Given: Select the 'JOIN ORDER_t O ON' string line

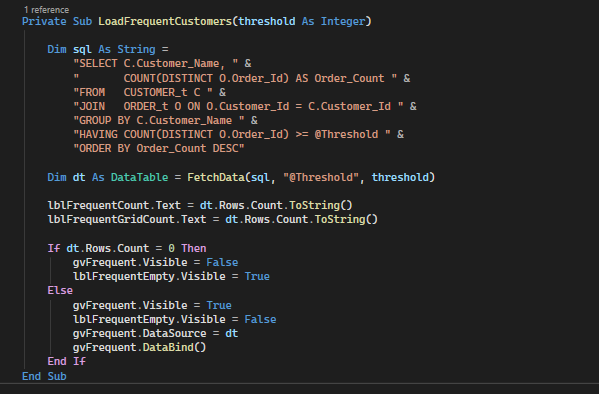Looking at the screenshot, I should click(244, 106).
